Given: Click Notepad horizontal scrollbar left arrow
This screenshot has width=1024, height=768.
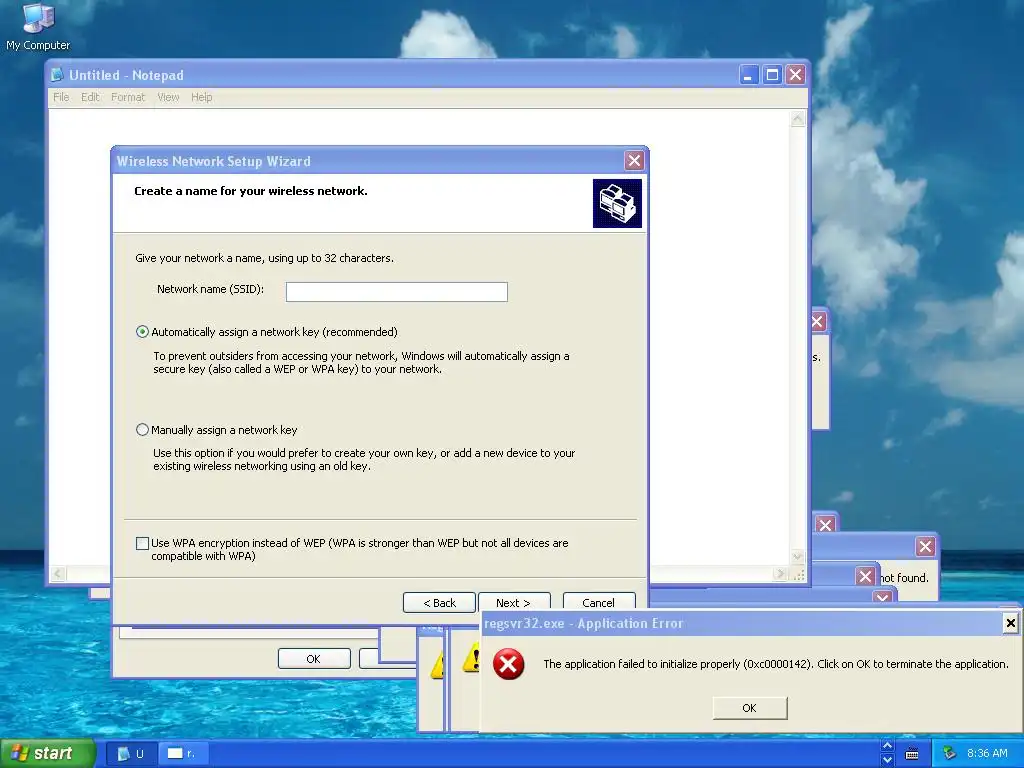Looking at the screenshot, I should point(58,574).
